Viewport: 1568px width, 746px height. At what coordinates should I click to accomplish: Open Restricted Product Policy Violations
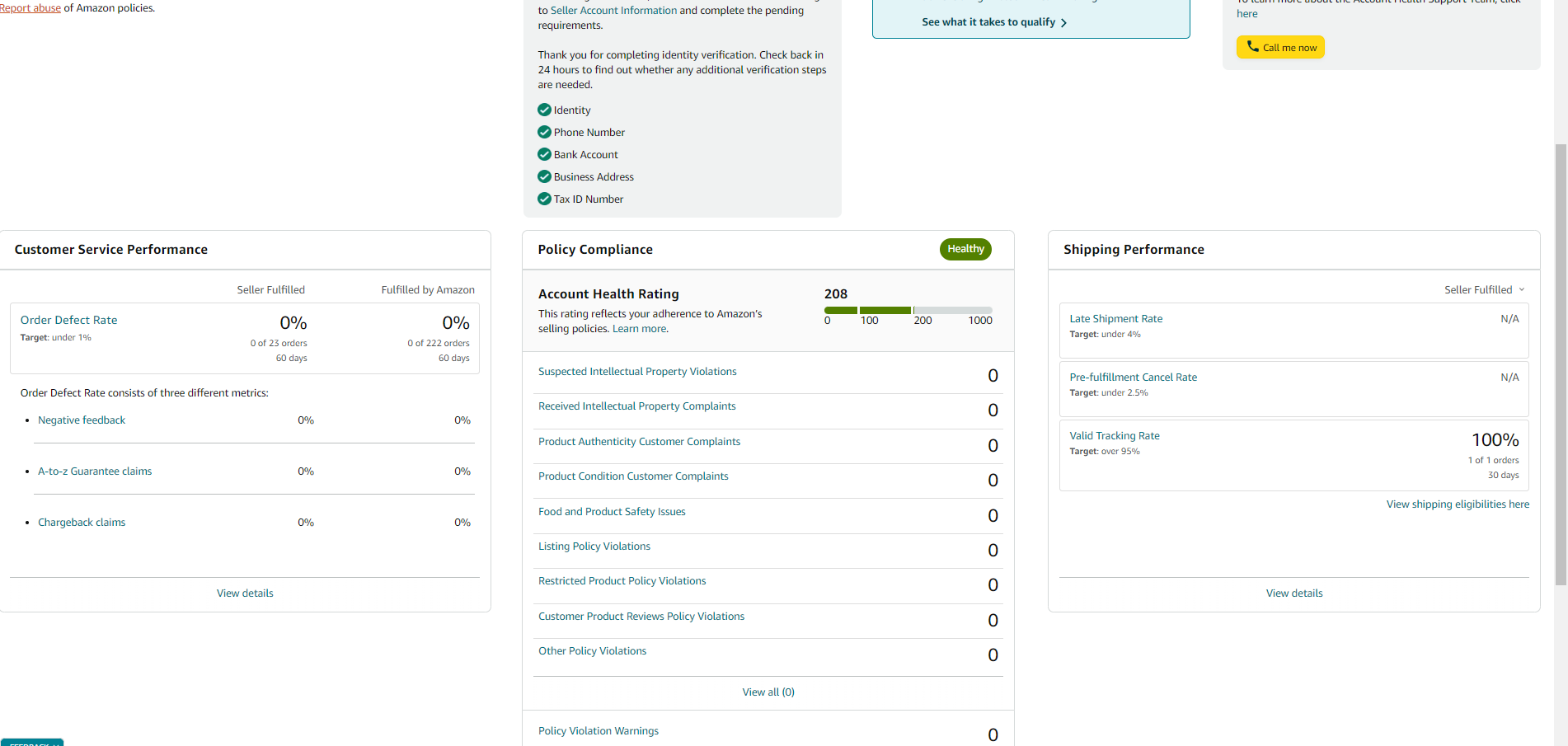click(622, 581)
